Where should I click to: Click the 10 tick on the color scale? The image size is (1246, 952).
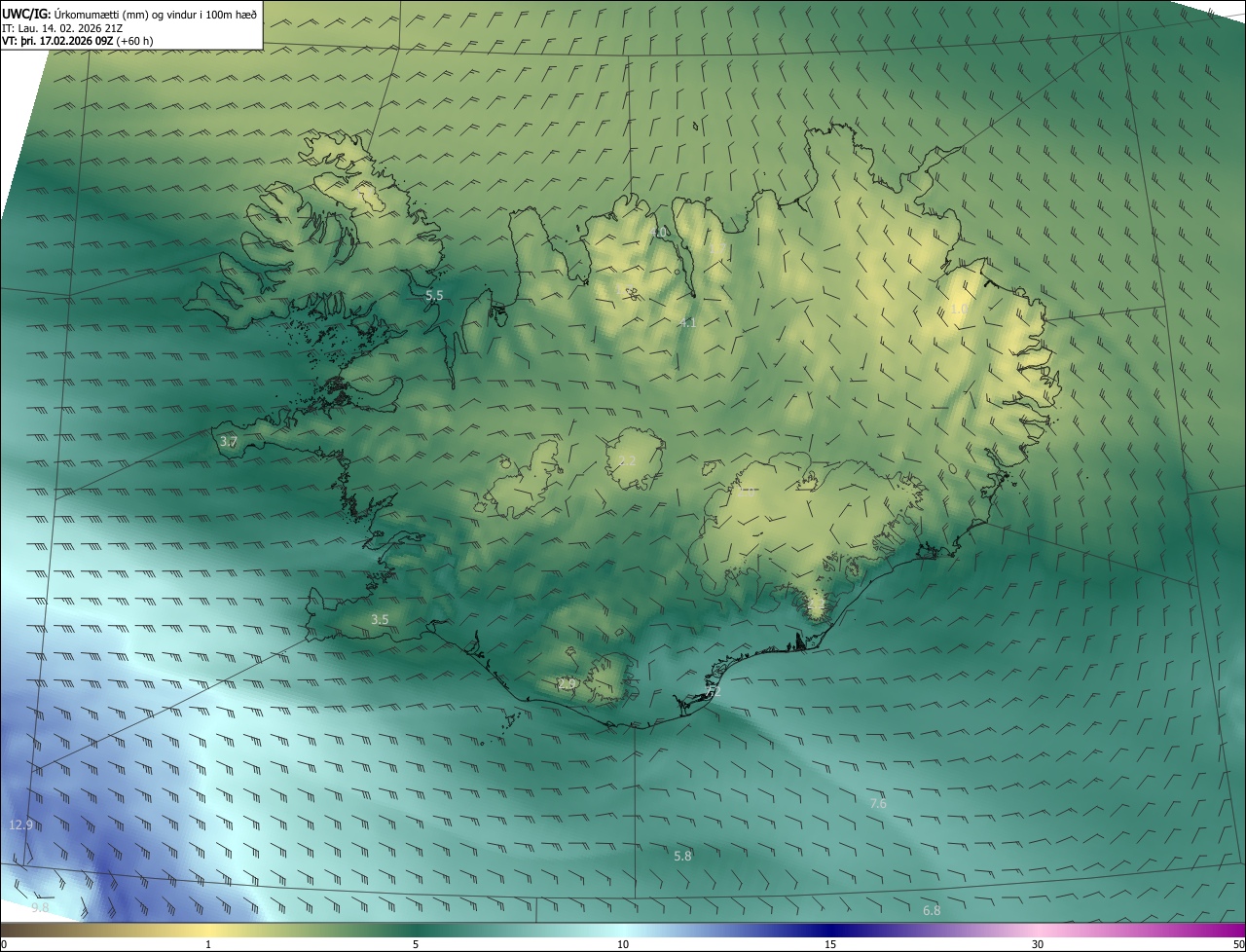click(623, 945)
